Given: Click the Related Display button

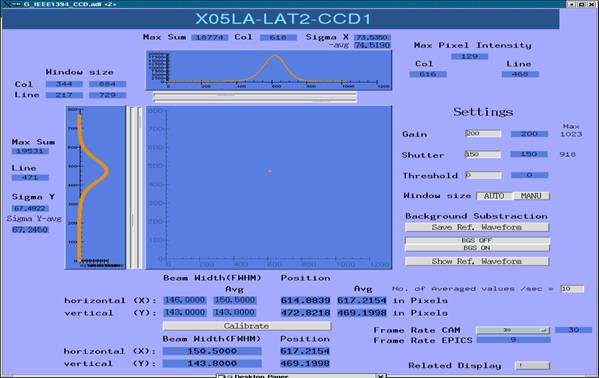Looking at the screenshot, I should click(x=533, y=365).
